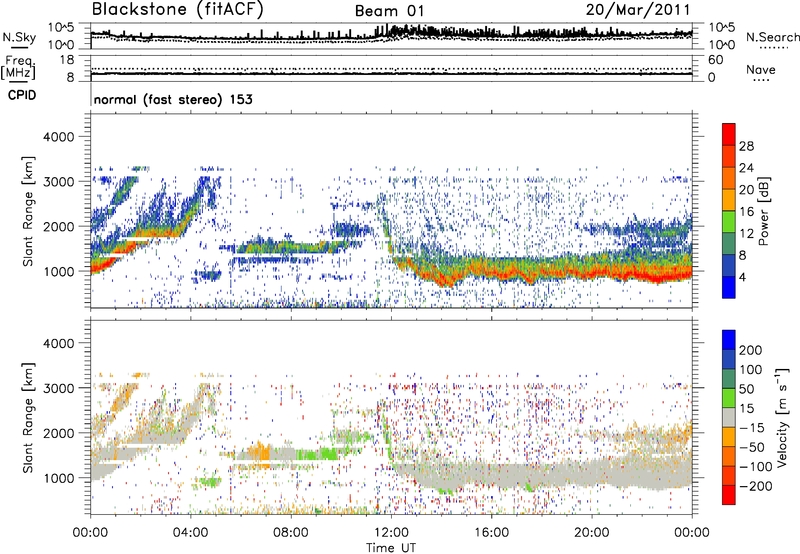Click the '16:00' time axis label
800x554 pixels.
491,533
